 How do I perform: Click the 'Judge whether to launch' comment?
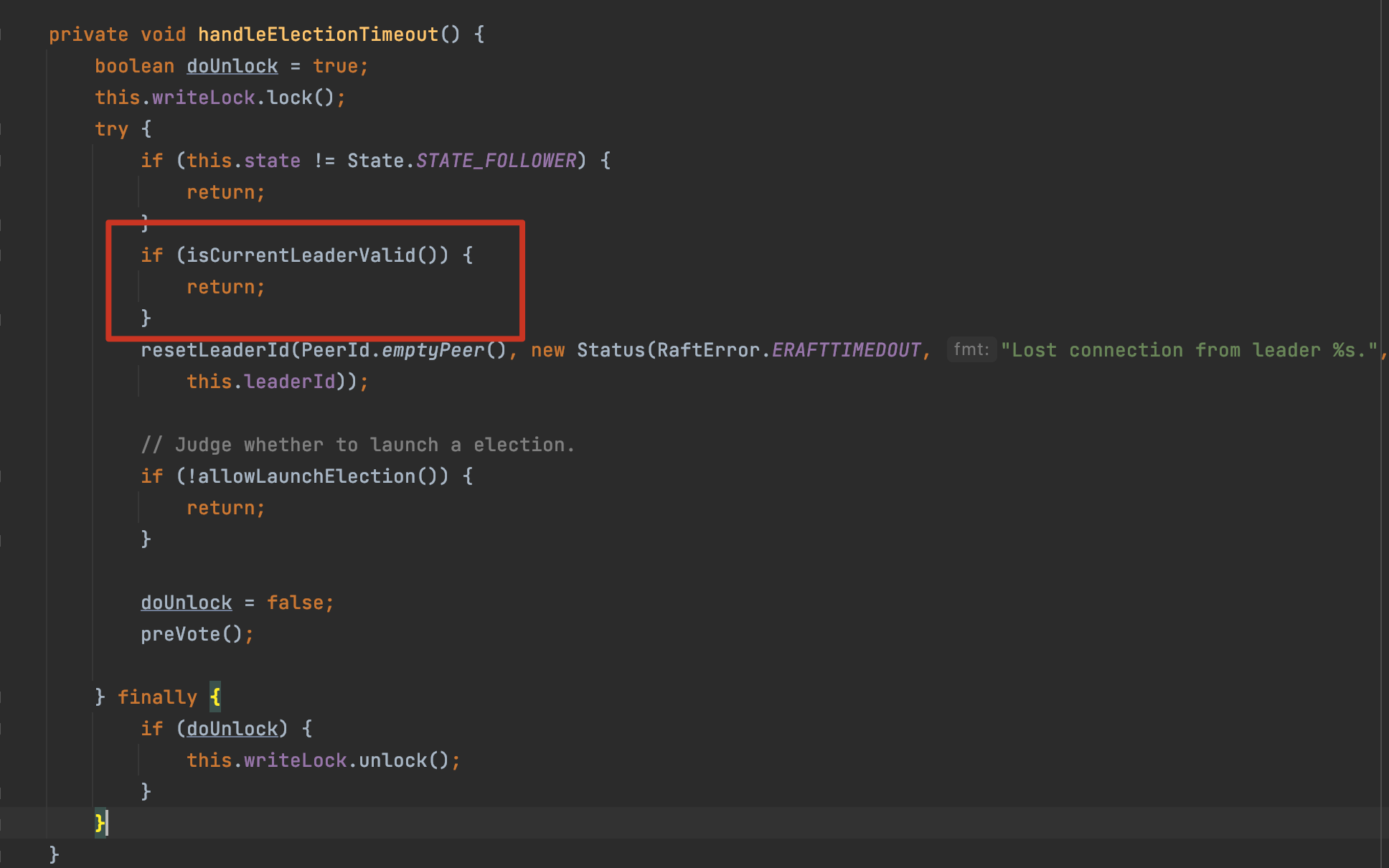click(x=357, y=445)
